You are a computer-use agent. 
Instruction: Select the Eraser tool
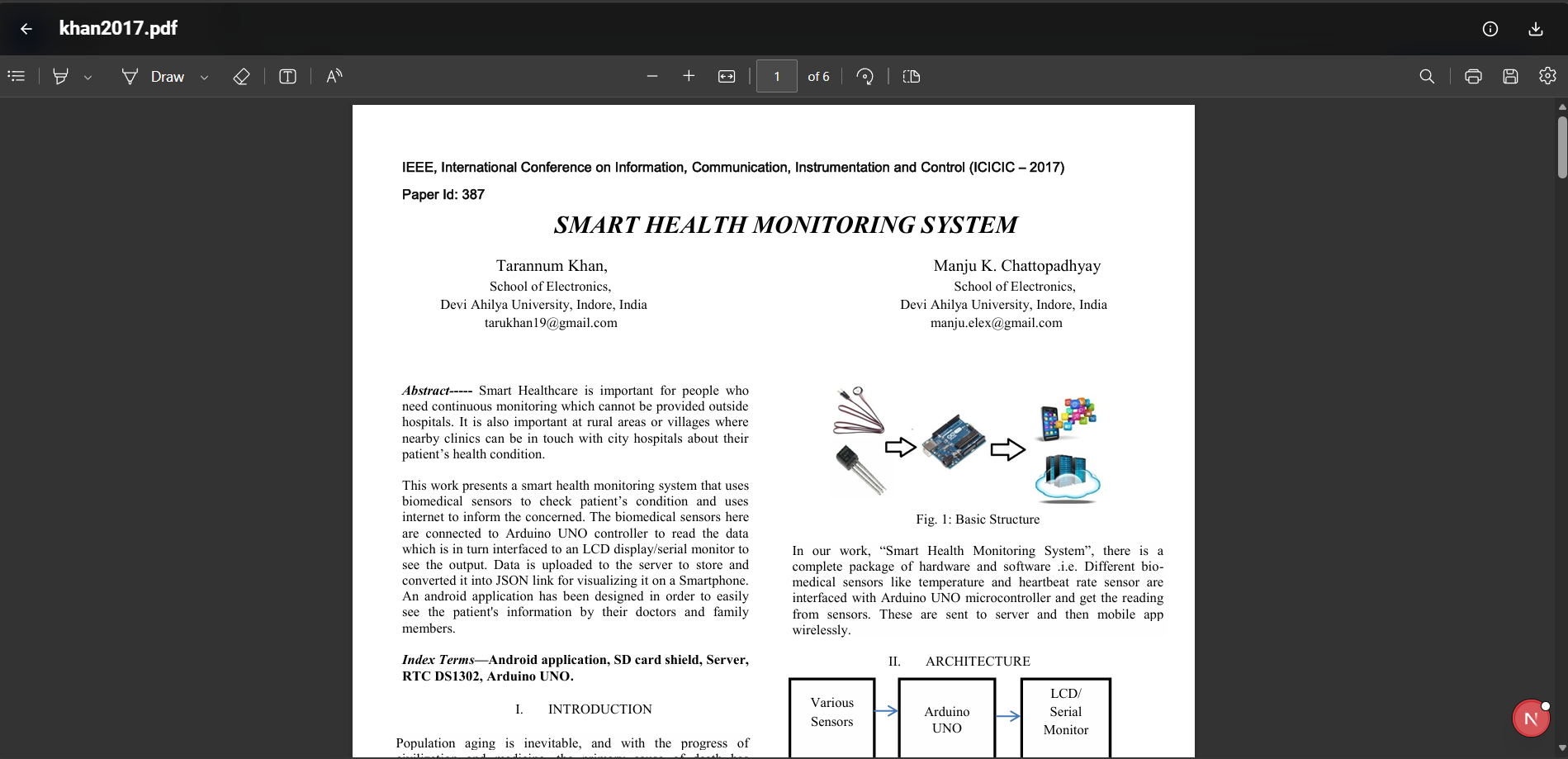click(241, 76)
